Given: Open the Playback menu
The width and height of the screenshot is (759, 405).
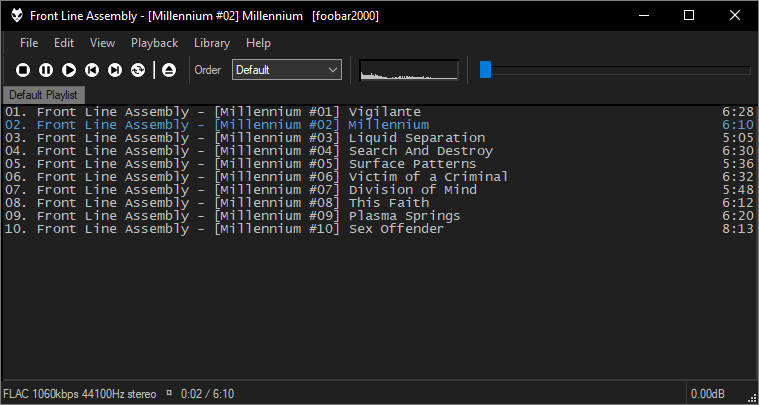Looking at the screenshot, I should pos(154,43).
